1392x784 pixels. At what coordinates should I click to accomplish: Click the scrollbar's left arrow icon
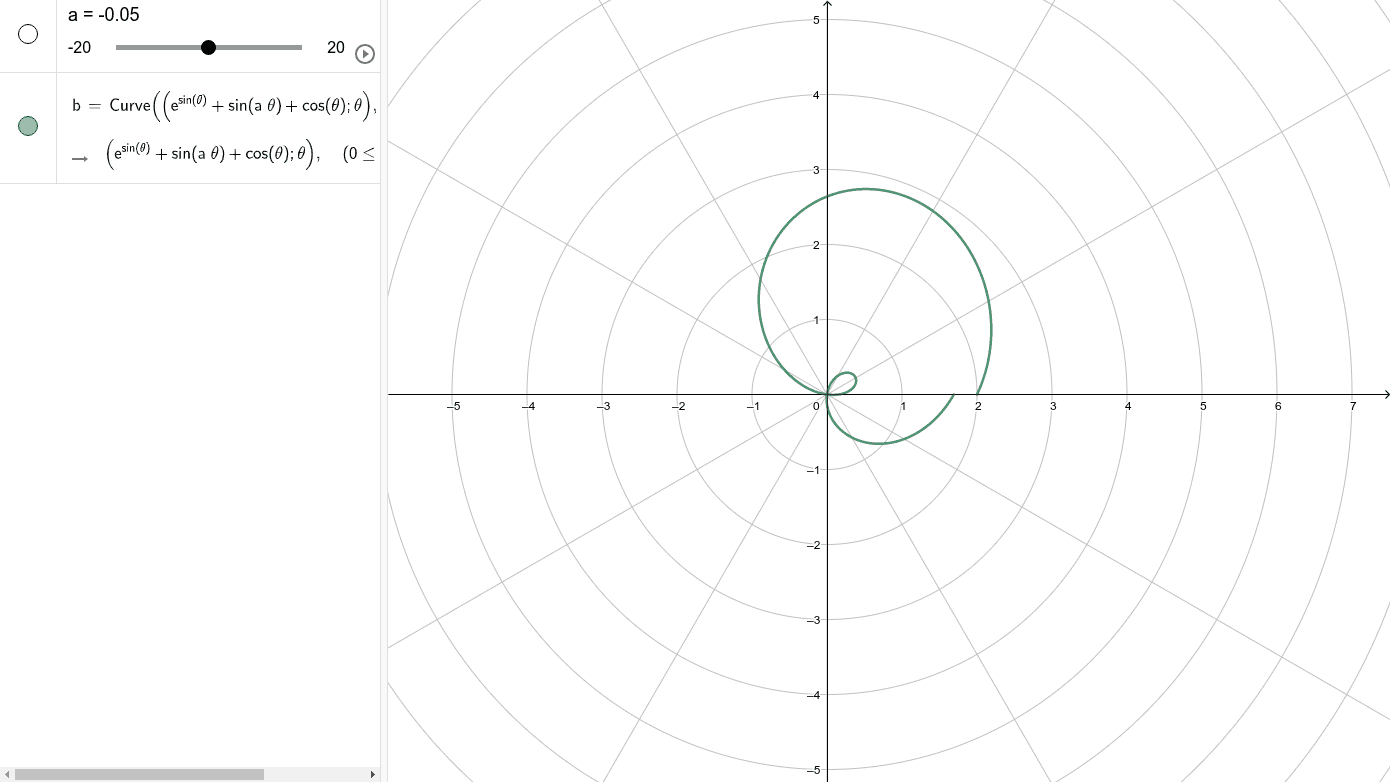coord(6,773)
